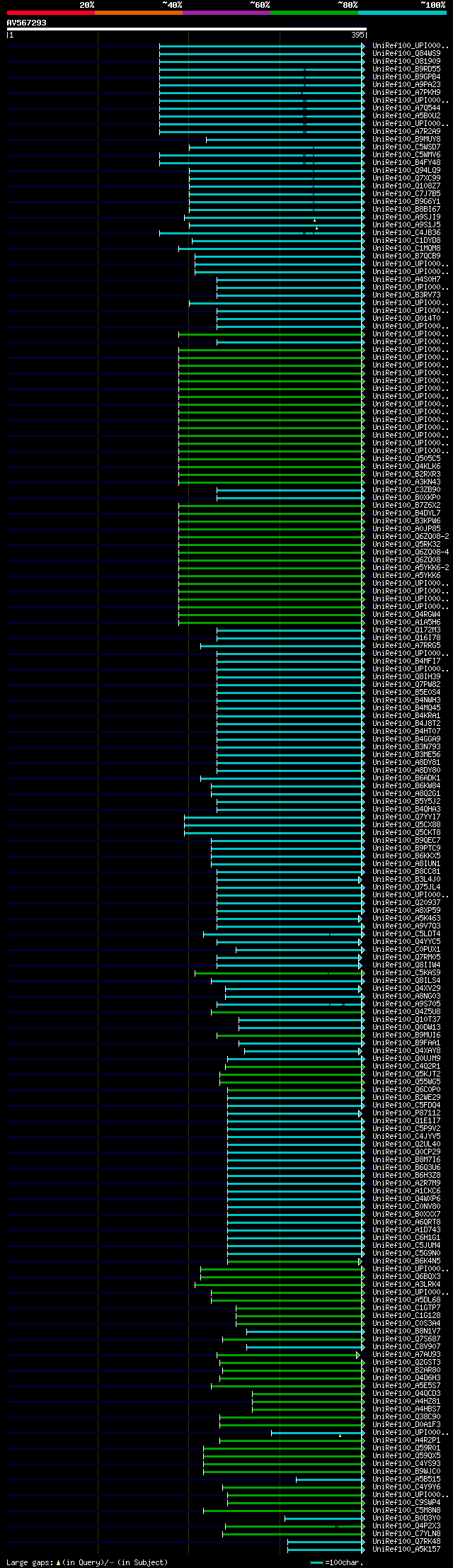
Task: Select hit label UniRef100_A5YKK6-2
Action: [411, 567]
